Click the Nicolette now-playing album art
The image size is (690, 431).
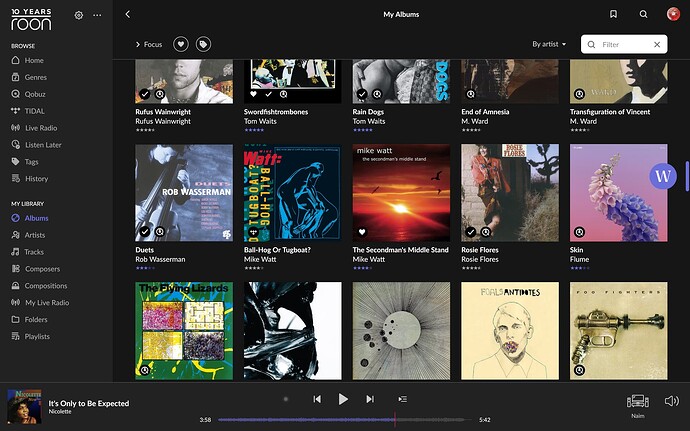[x=25, y=406]
